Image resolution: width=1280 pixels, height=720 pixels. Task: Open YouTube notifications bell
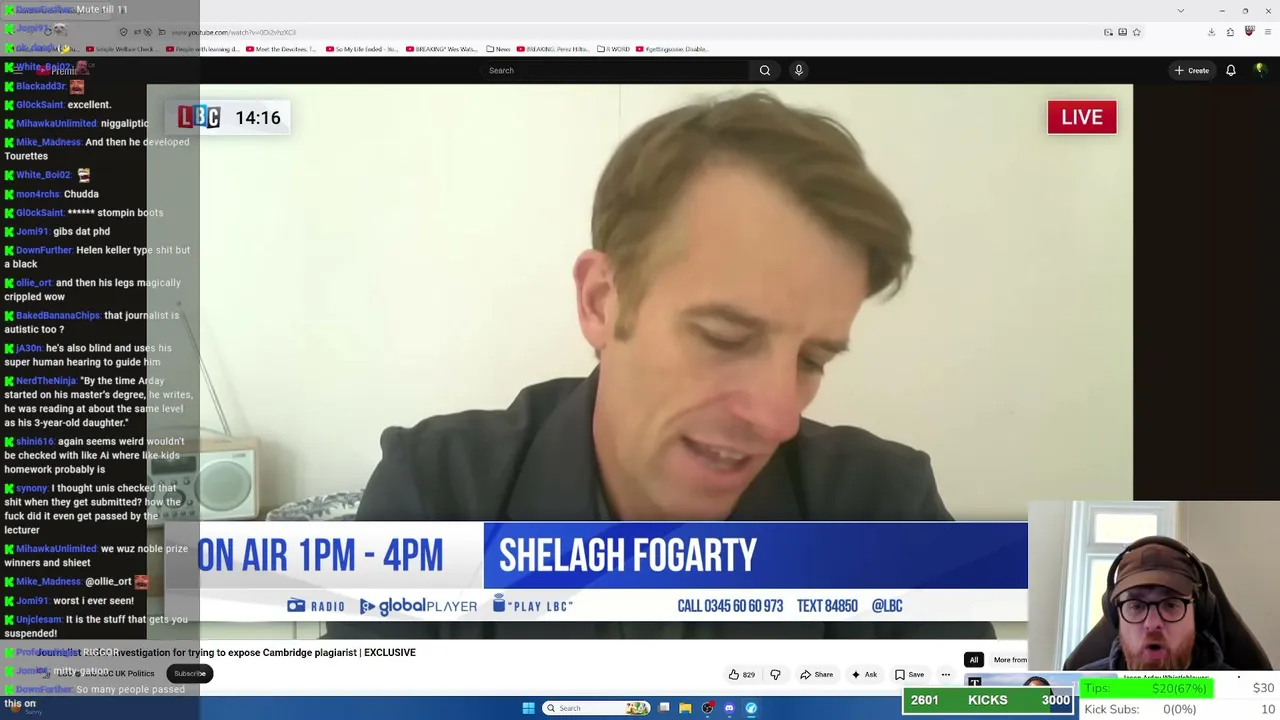[x=1231, y=70]
